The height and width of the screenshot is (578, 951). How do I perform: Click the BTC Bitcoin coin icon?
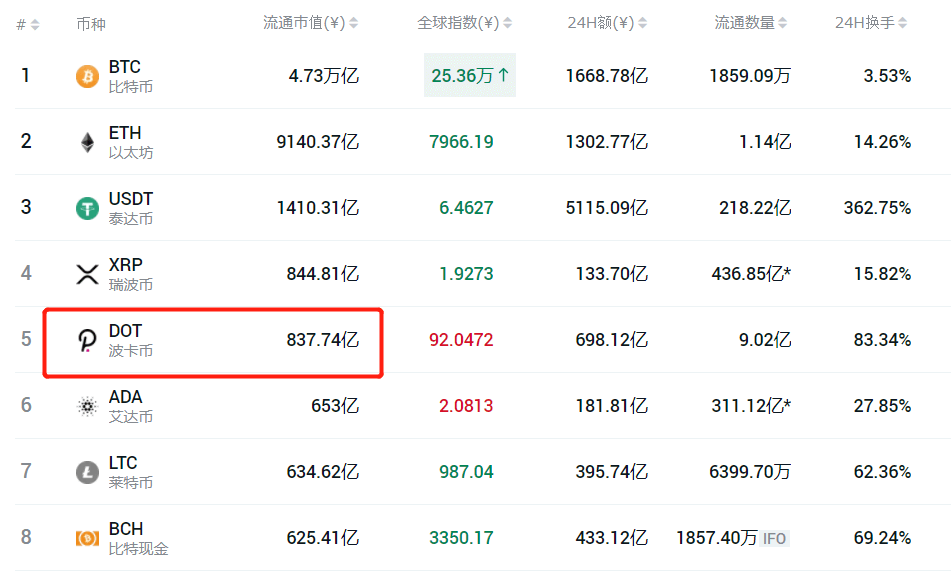tap(87, 76)
